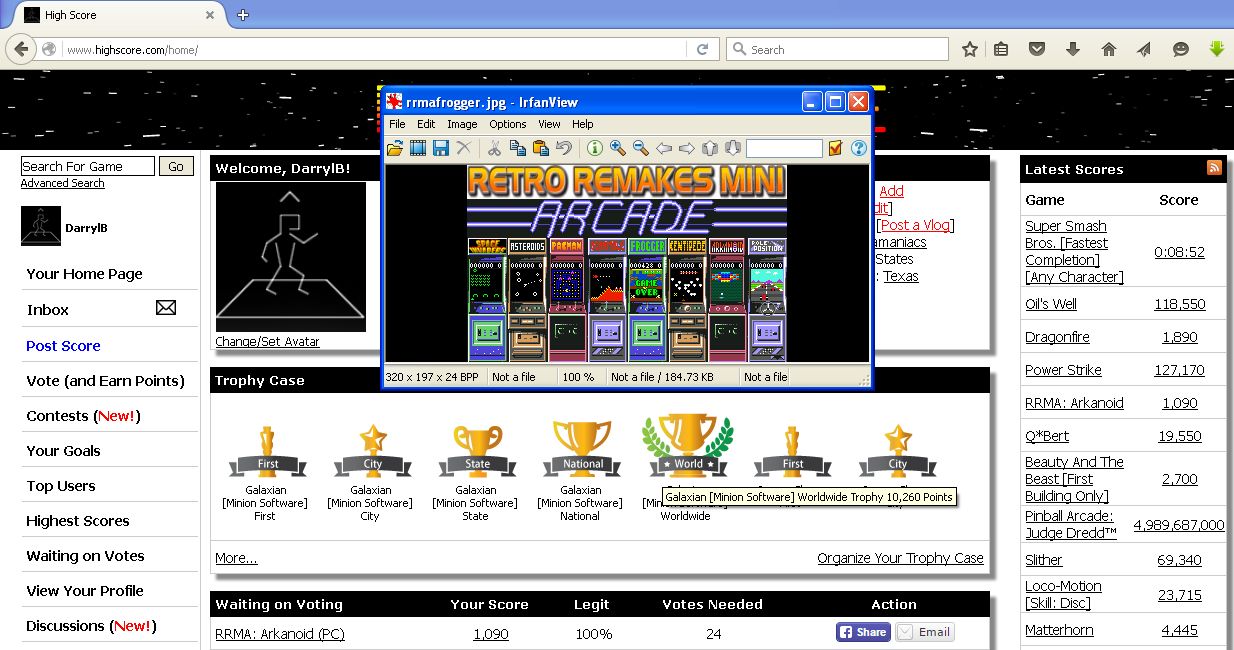
Task: Click the Undo arrow in IrfanView toolbar
Action: [564, 148]
